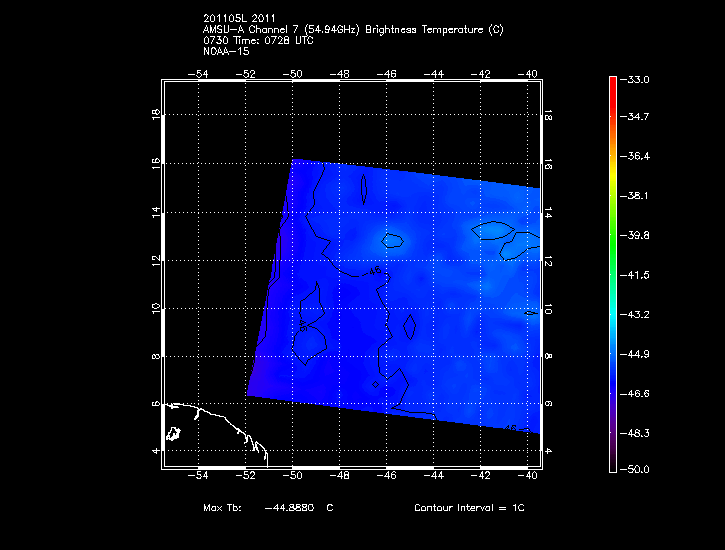This screenshot has width=725, height=550.
Task: Click the -46 longitude label on top axis
Action: 387,74
